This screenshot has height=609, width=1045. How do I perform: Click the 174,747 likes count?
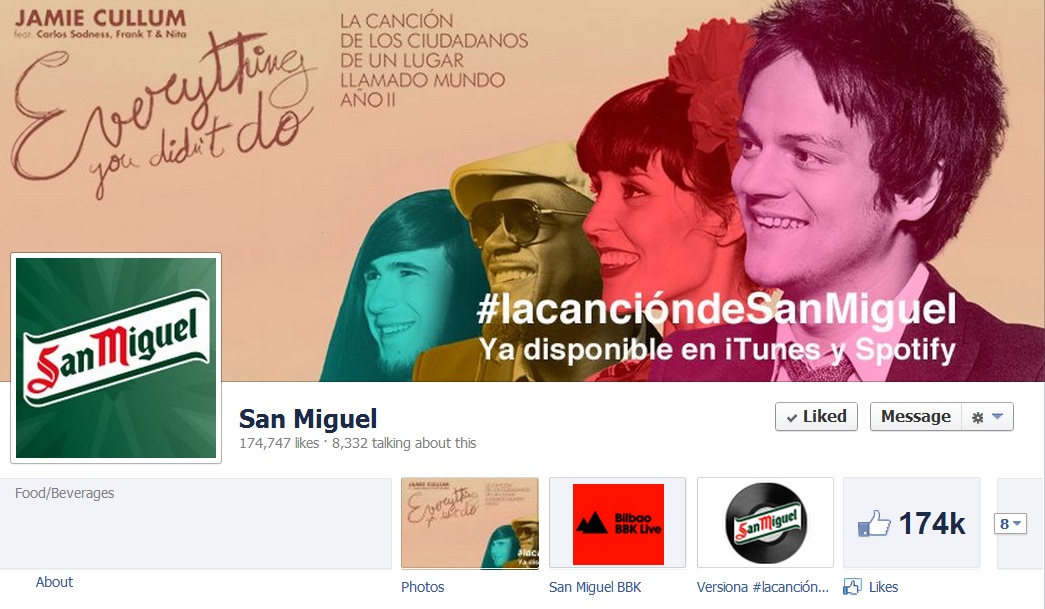pos(279,443)
